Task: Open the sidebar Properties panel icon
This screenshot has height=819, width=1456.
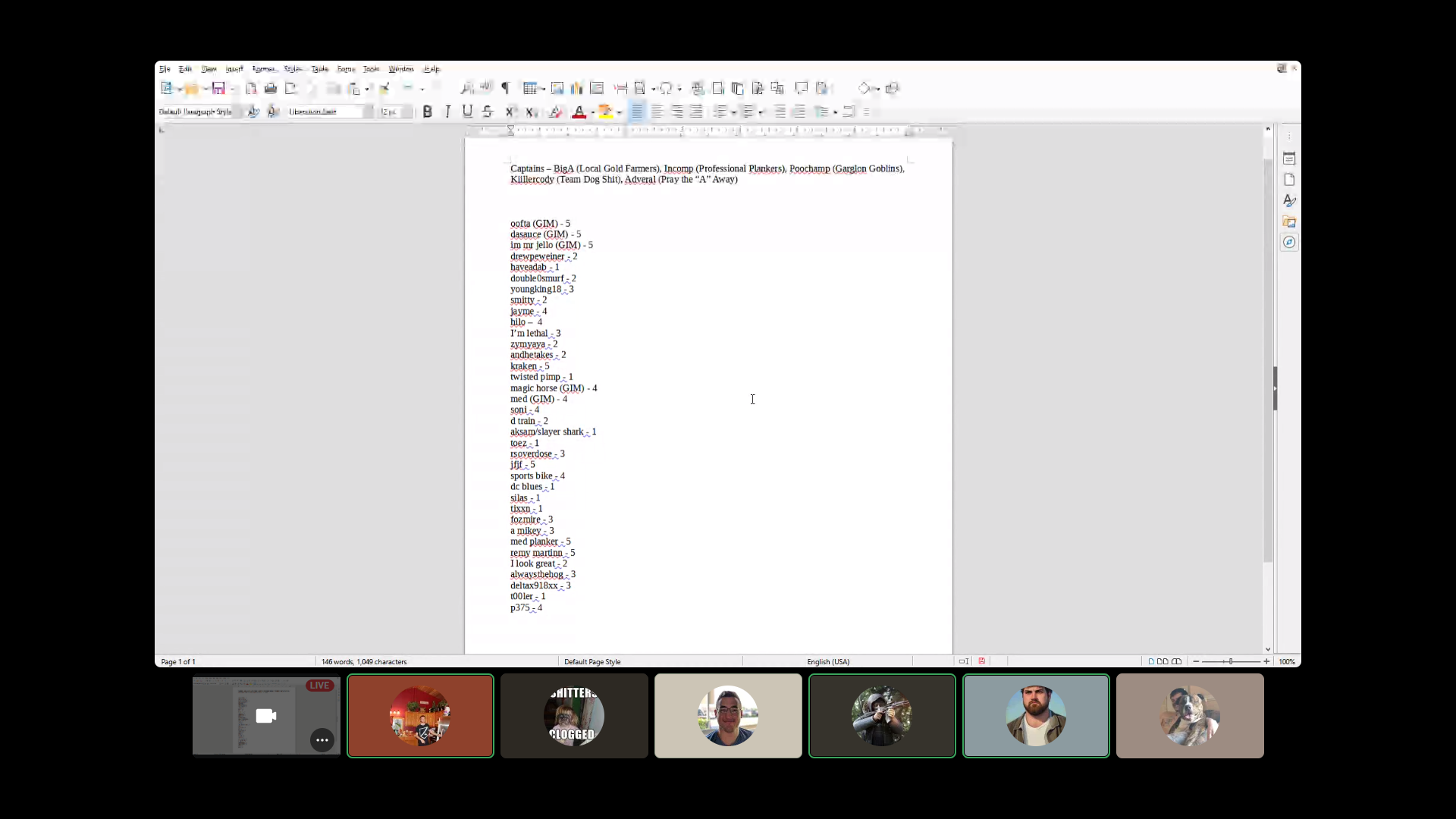Action: [x=1289, y=158]
